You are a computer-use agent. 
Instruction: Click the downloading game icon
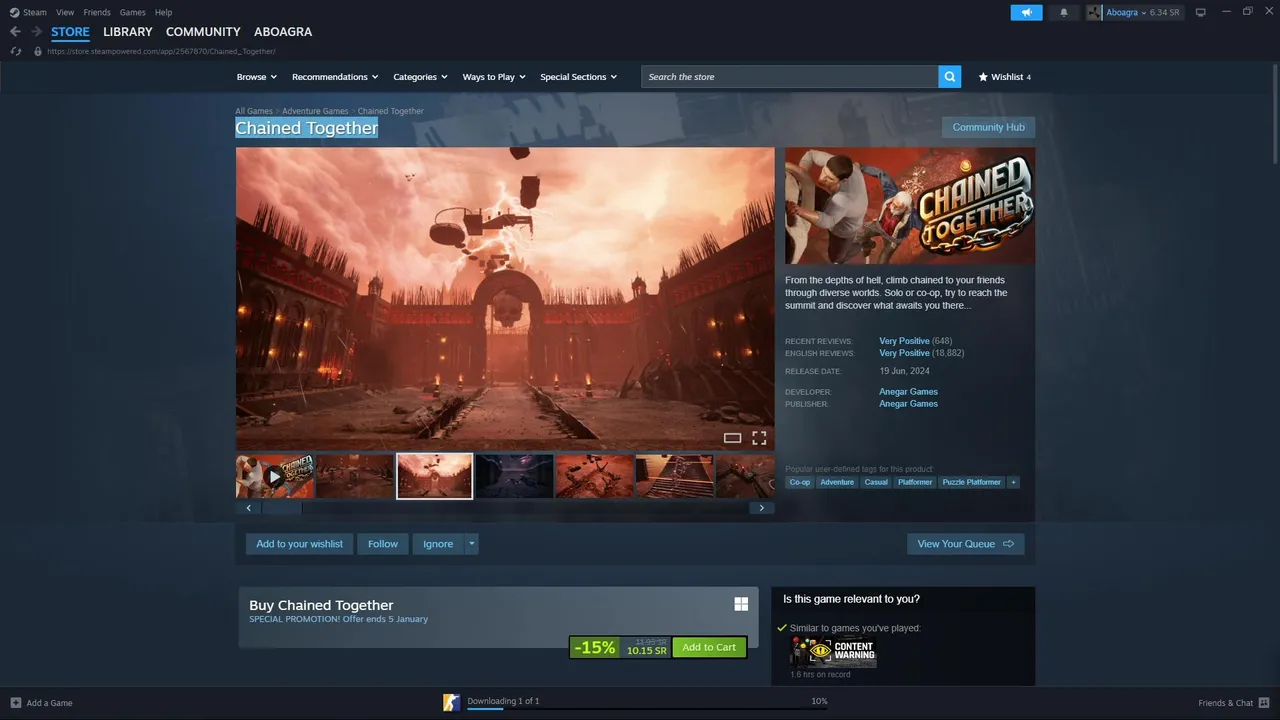click(452, 702)
